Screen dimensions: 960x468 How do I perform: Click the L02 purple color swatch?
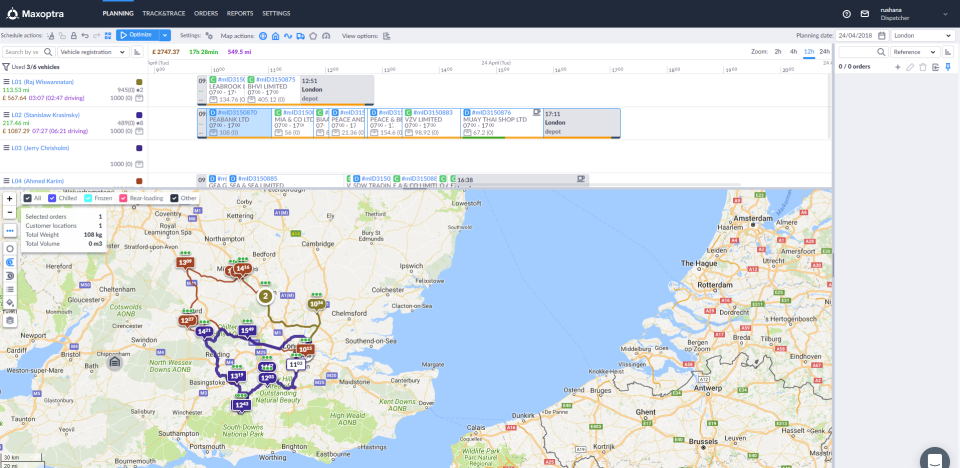pos(140,115)
